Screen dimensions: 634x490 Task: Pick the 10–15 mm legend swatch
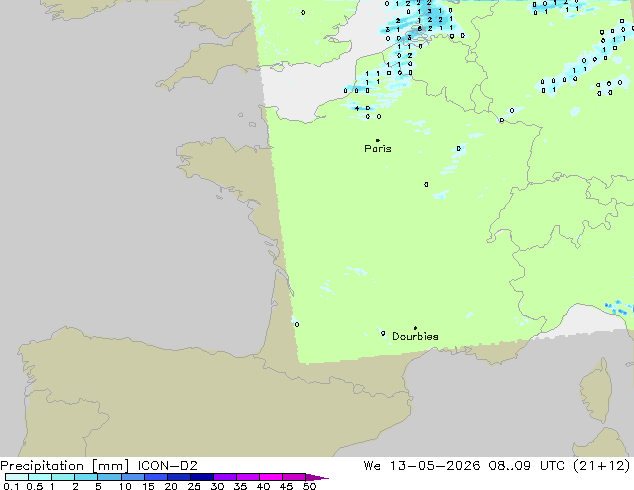click(132, 477)
